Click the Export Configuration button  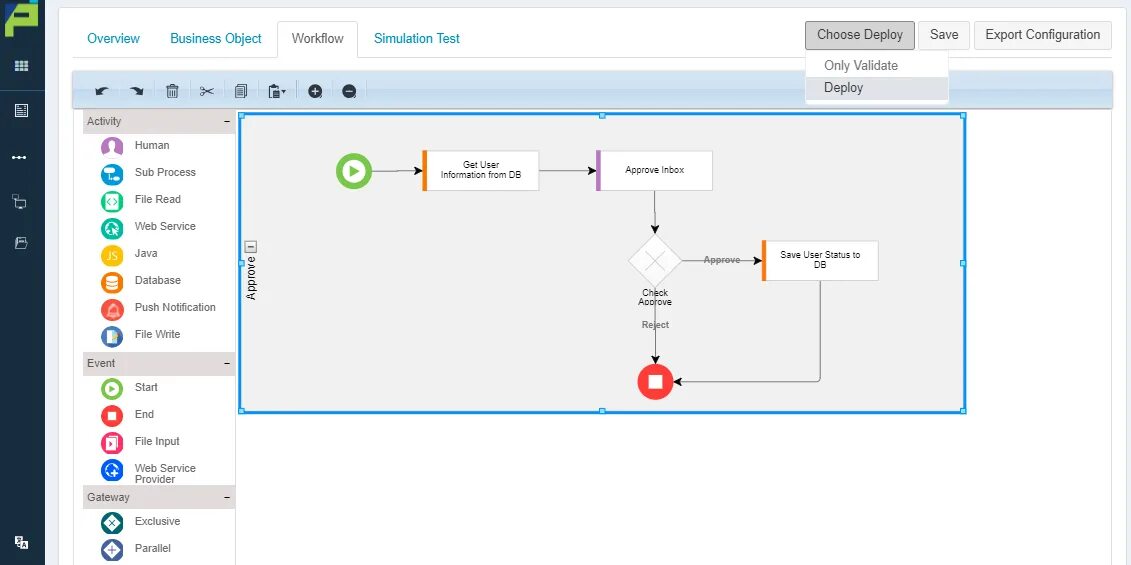coord(1042,35)
